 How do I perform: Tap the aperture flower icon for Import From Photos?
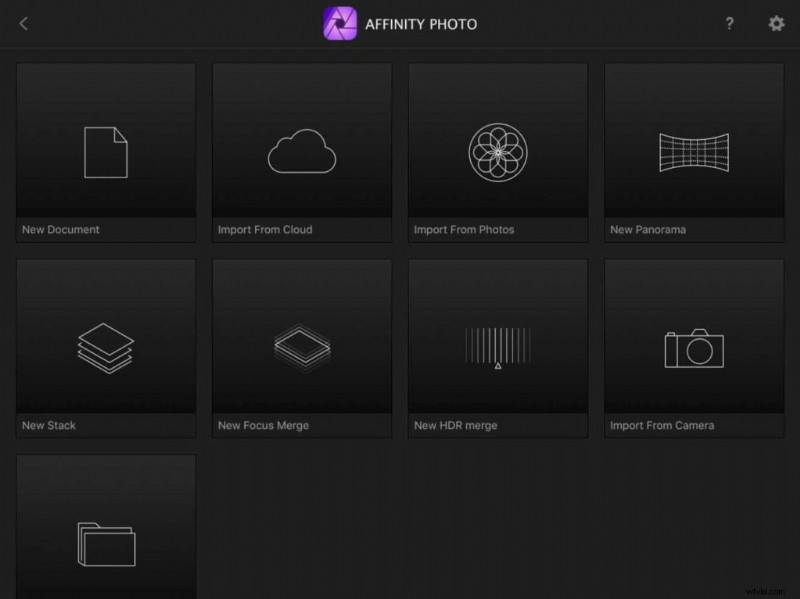point(497,150)
